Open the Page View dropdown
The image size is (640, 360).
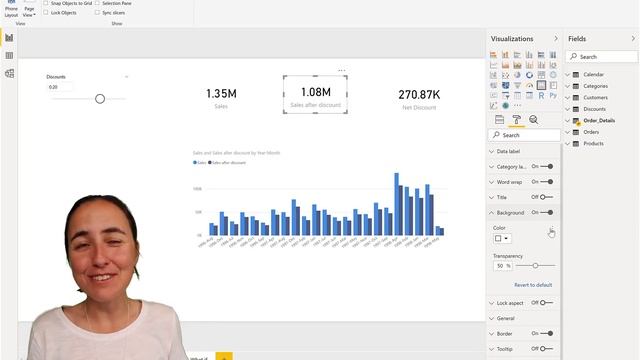pos(29,10)
